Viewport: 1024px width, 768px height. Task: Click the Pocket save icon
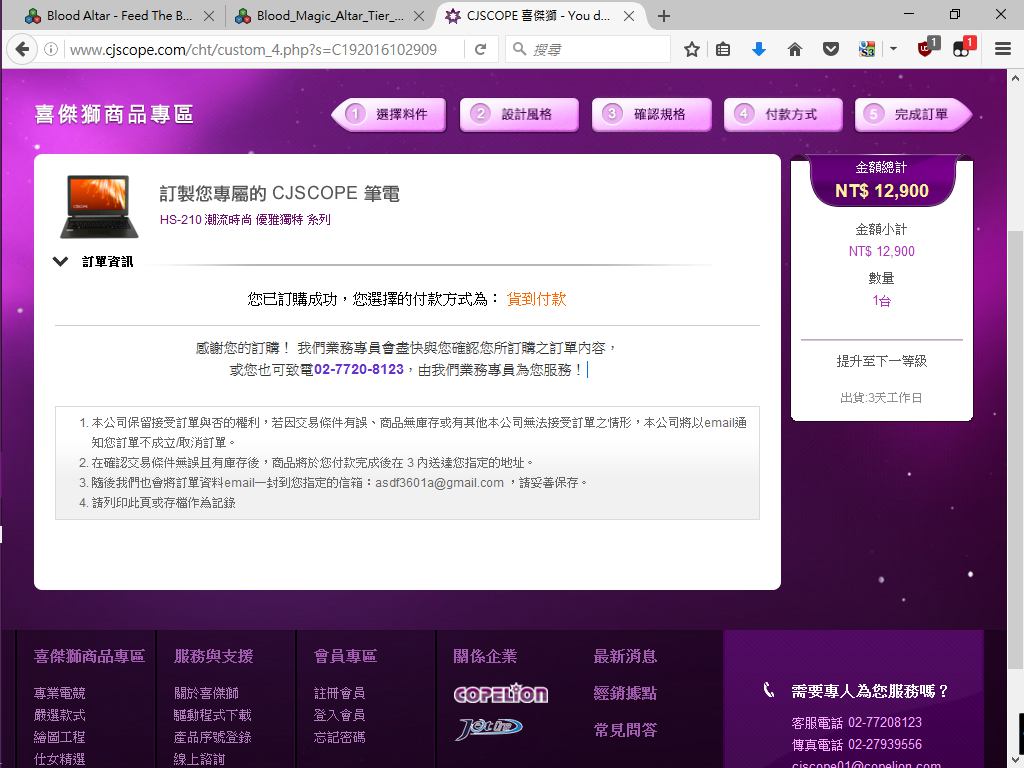830,49
